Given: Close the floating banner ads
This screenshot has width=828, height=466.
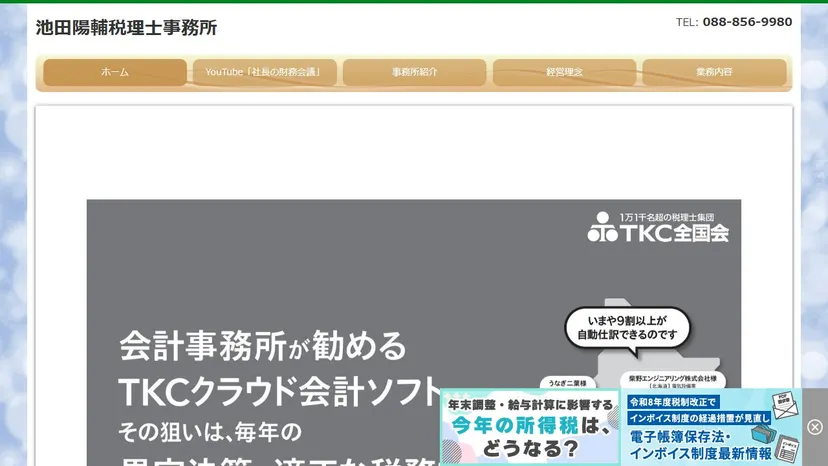Looking at the screenshot, I should 815,427.
